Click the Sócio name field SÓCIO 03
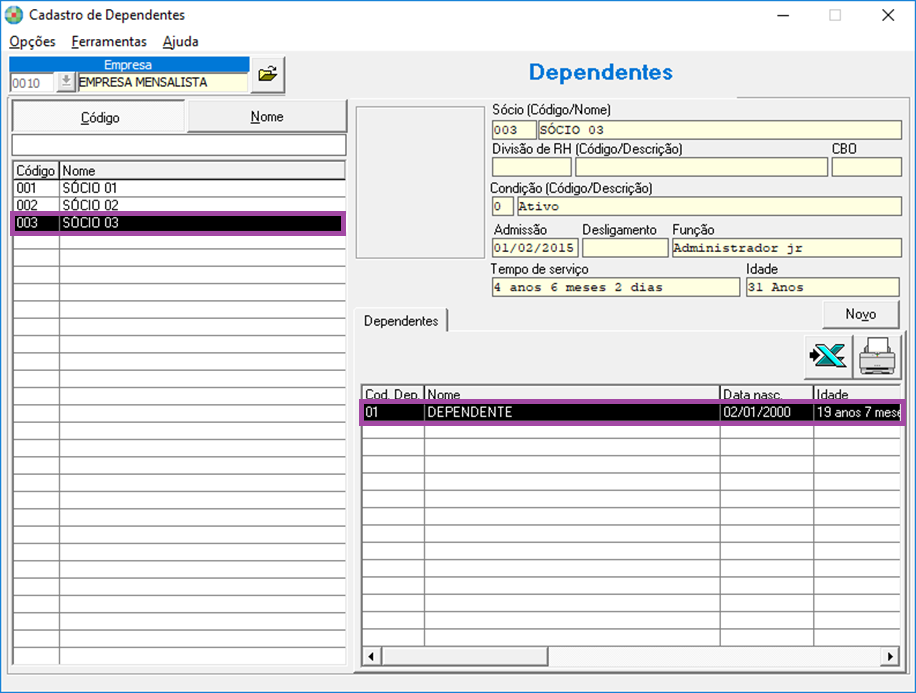This screenshot has width=916, height=693. point(720,130)
